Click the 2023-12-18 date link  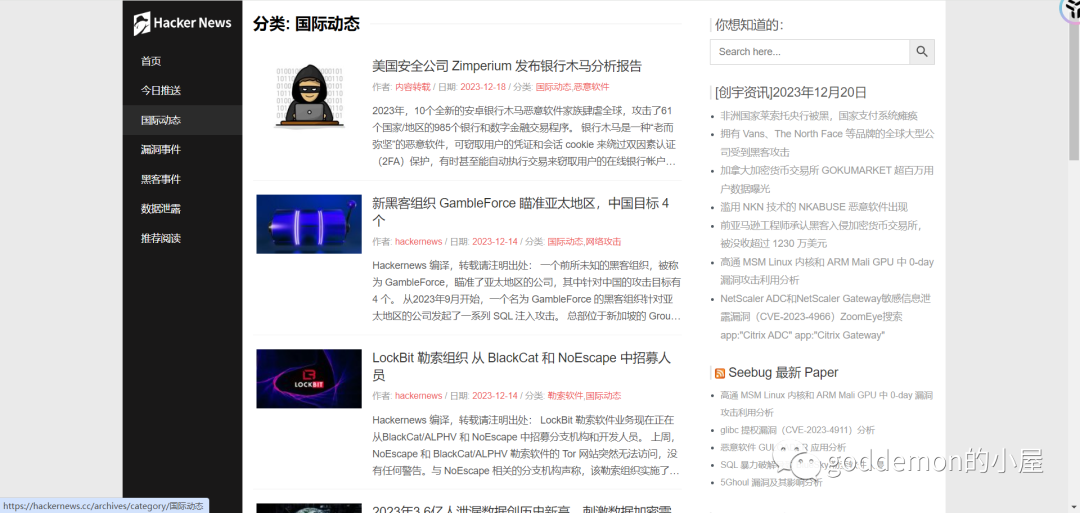[x=483, y=87]
